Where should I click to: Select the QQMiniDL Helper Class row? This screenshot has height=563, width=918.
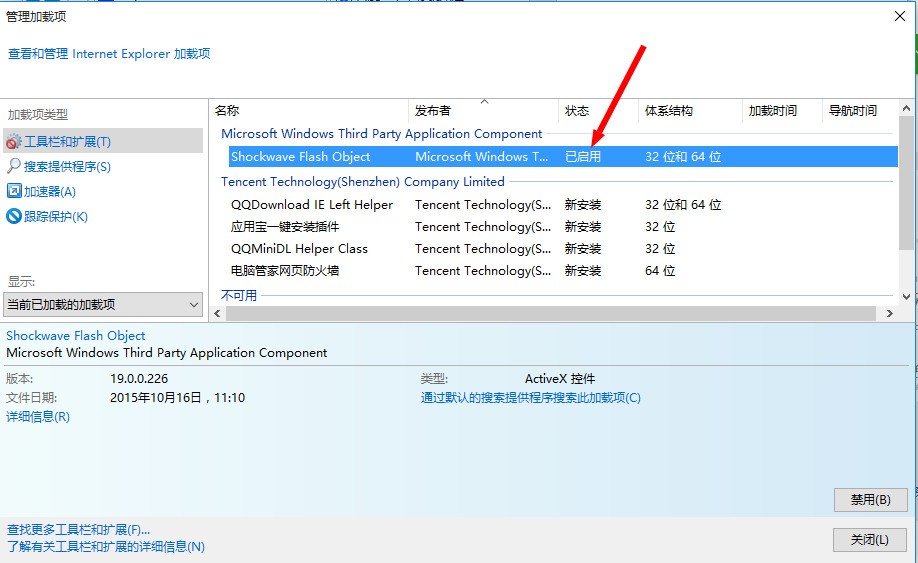click(x=299, y=249)
